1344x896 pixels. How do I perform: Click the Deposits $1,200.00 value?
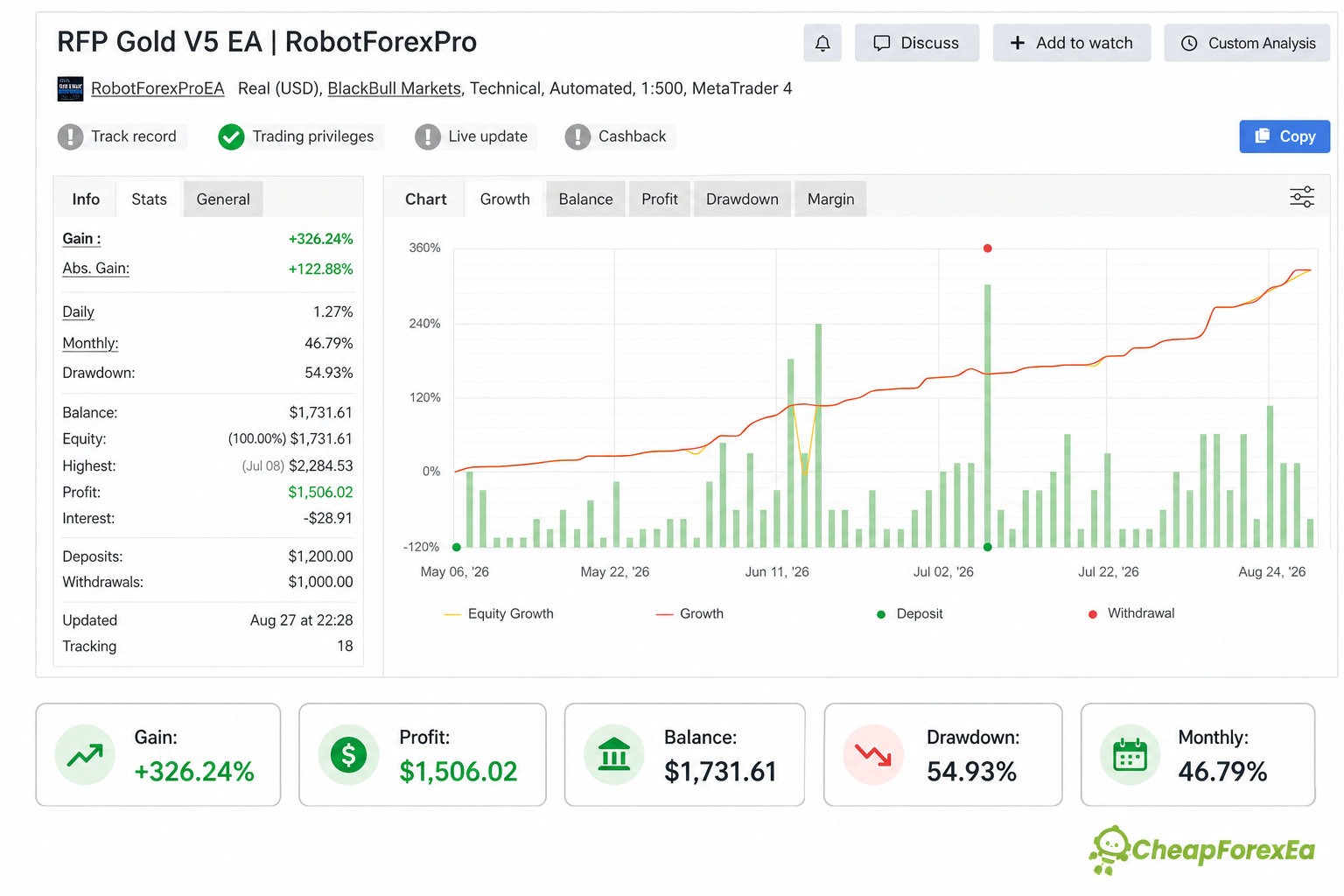click(321, 556)
